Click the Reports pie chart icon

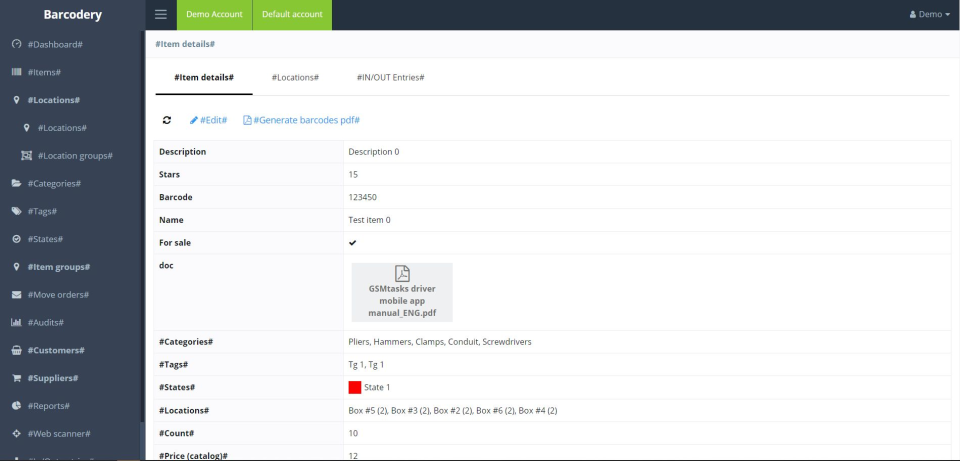coord(17,406)
